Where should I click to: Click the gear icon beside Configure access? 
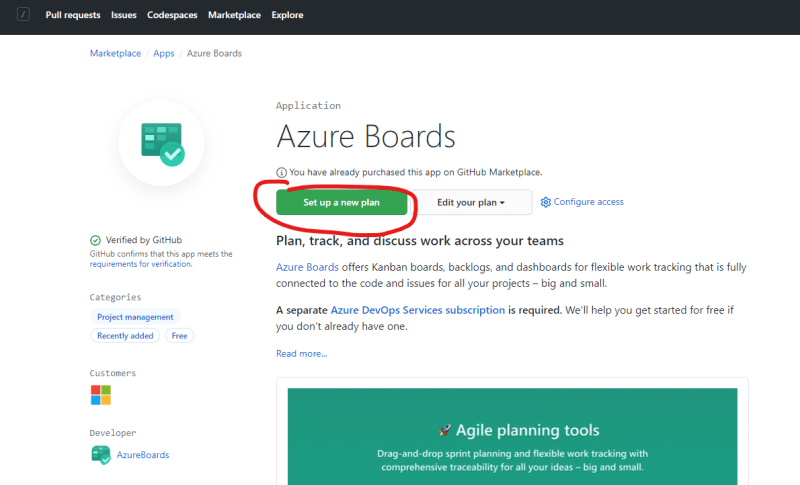(x=545, y=202)
